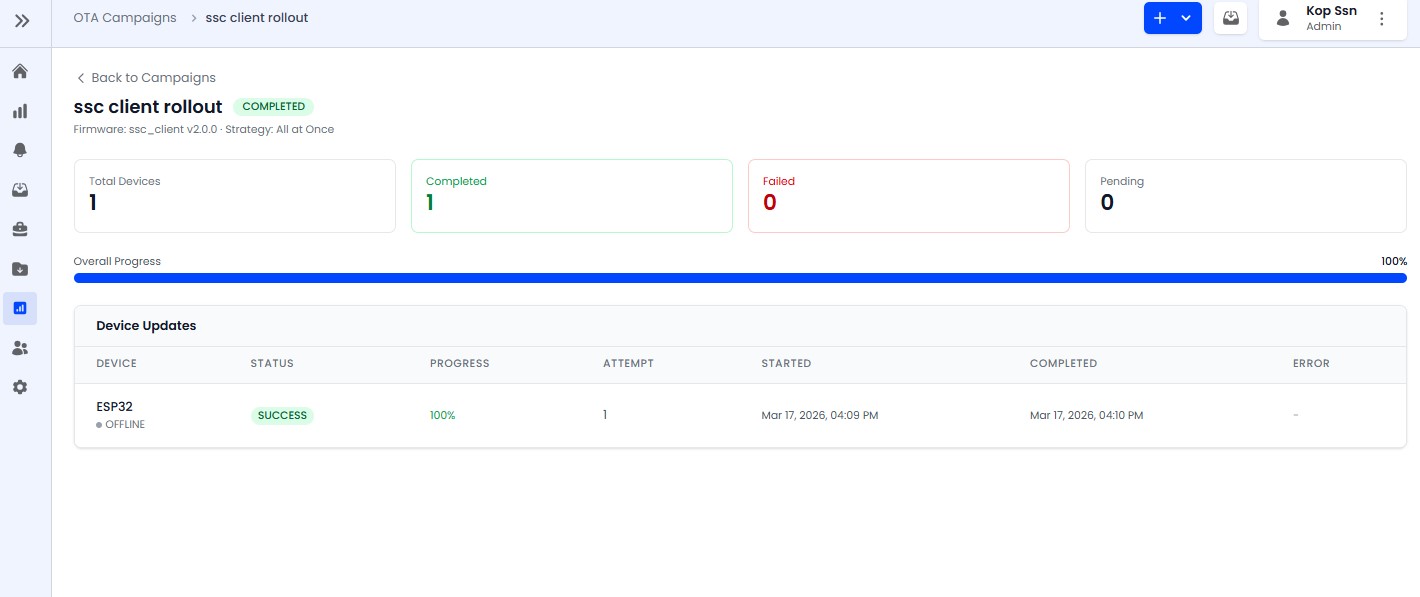1420x597 pixels.
Task: Click the Back to Campaigns link
Action: [x=153, y=77]
